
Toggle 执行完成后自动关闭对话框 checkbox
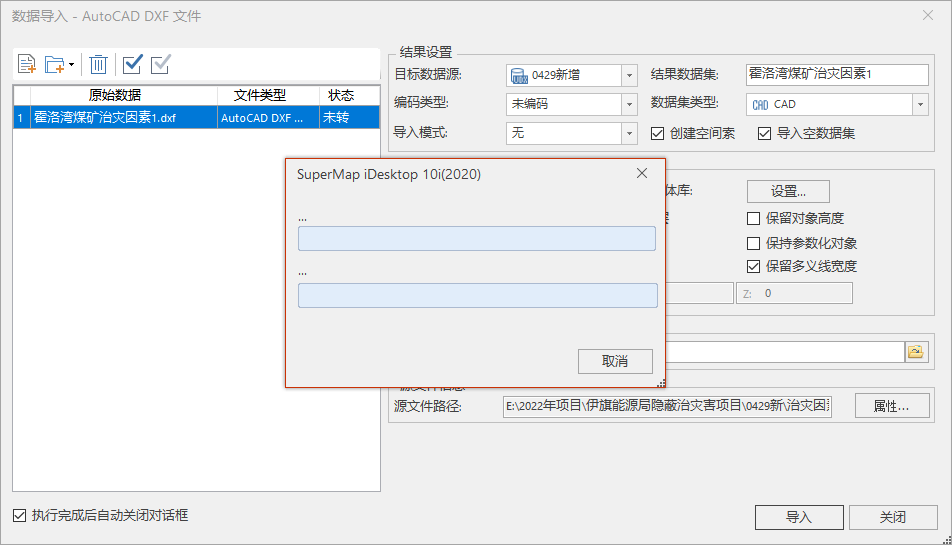(19, 515)
